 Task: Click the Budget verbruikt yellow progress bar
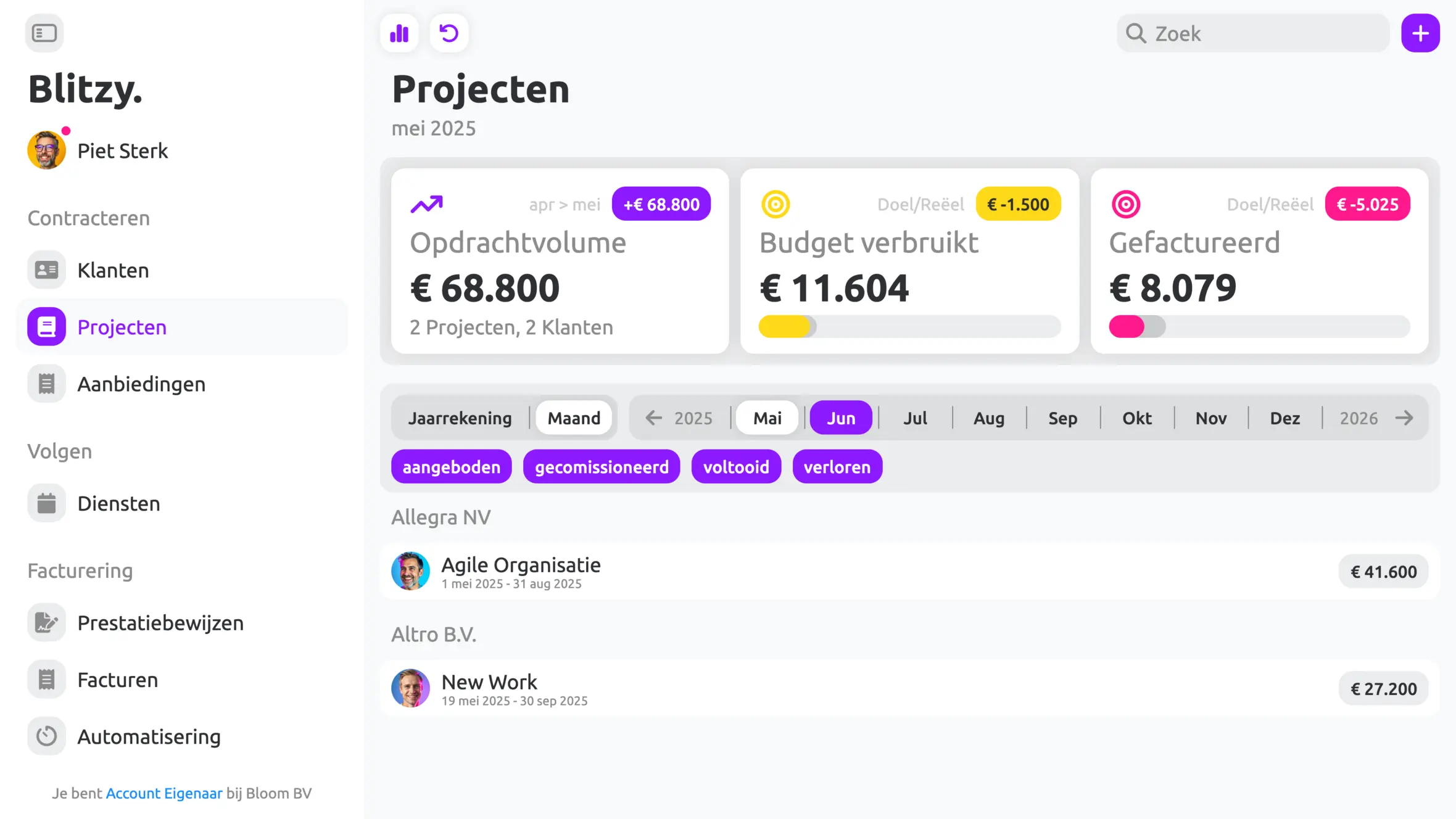point(909,326)
